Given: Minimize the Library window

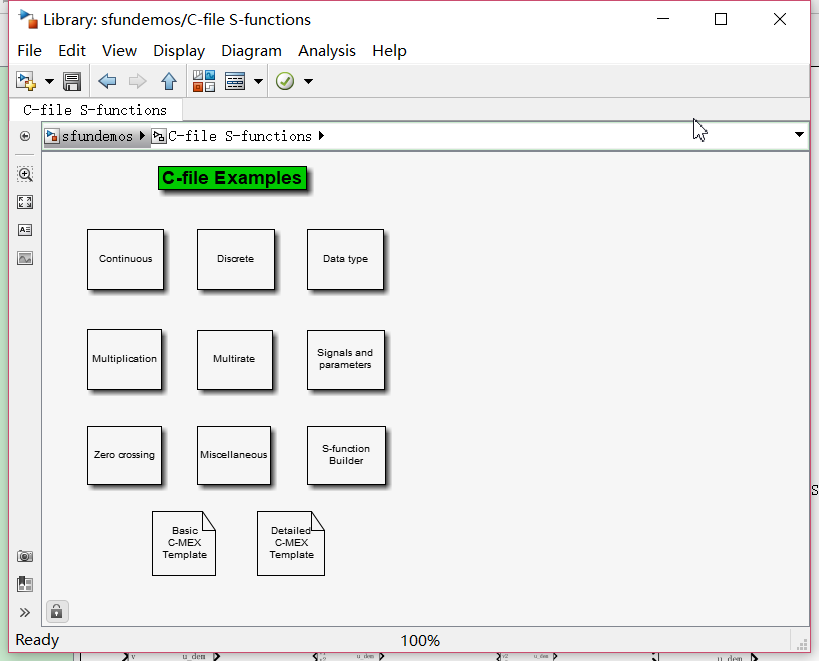Looking at the screenshot, I should pos(663,19).
